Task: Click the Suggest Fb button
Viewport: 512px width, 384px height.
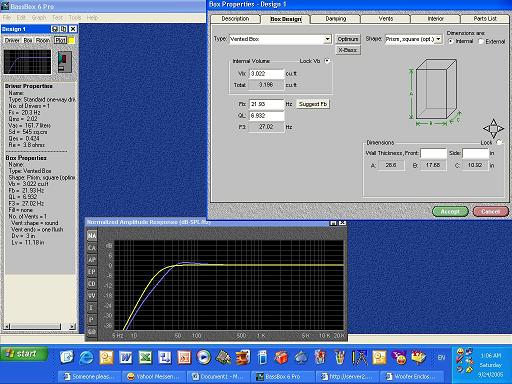Action: pos(313,104)
